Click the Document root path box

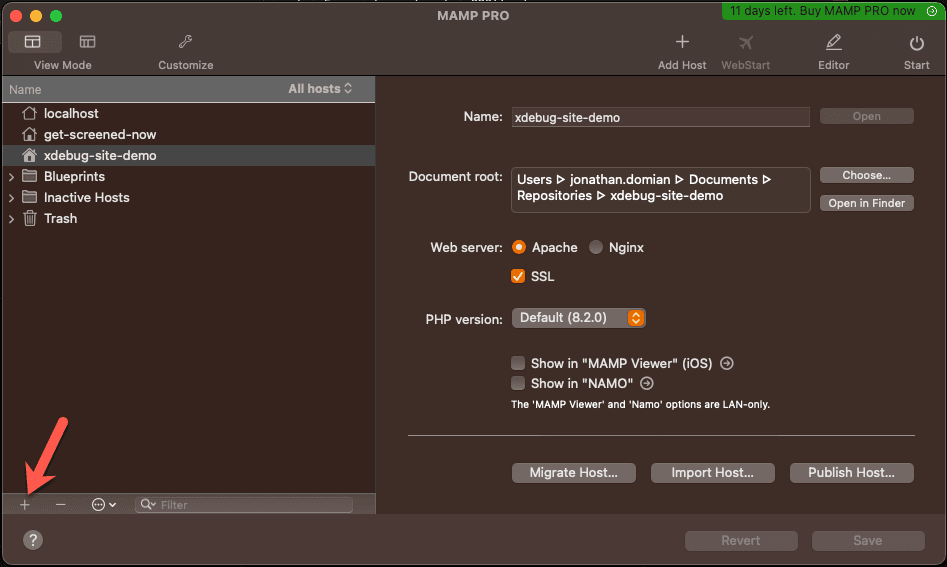[x=660, y=190]
